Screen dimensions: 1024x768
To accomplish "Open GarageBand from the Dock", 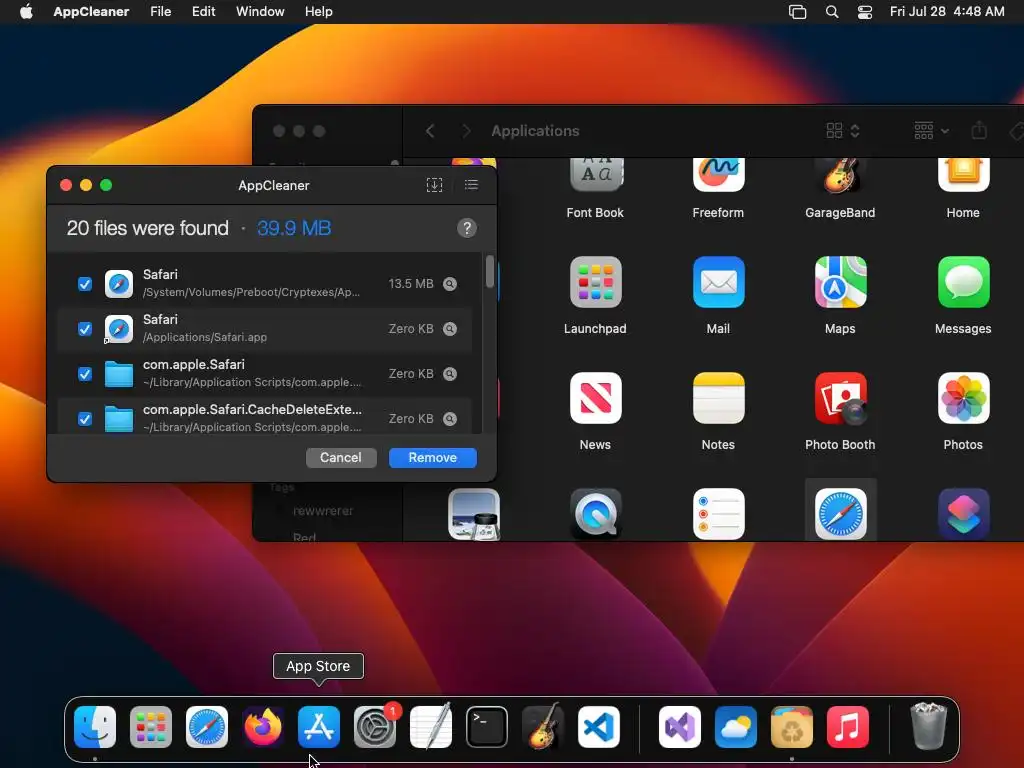I will coord(543,727).
